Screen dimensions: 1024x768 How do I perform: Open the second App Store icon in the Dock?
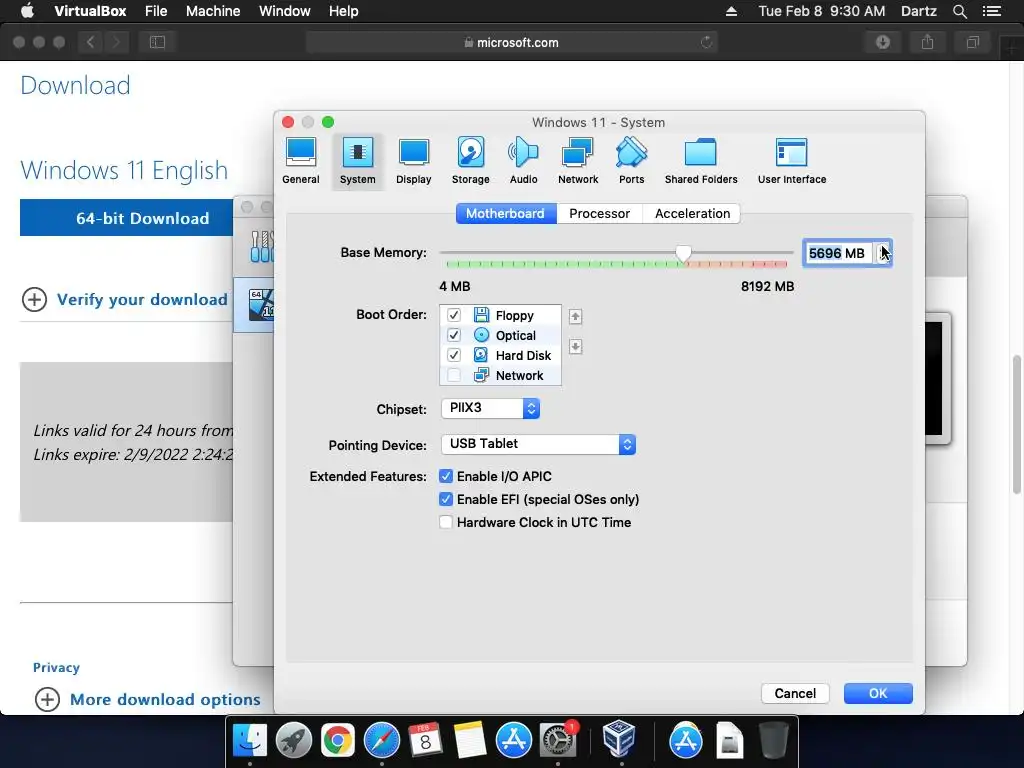pos(686,740)
